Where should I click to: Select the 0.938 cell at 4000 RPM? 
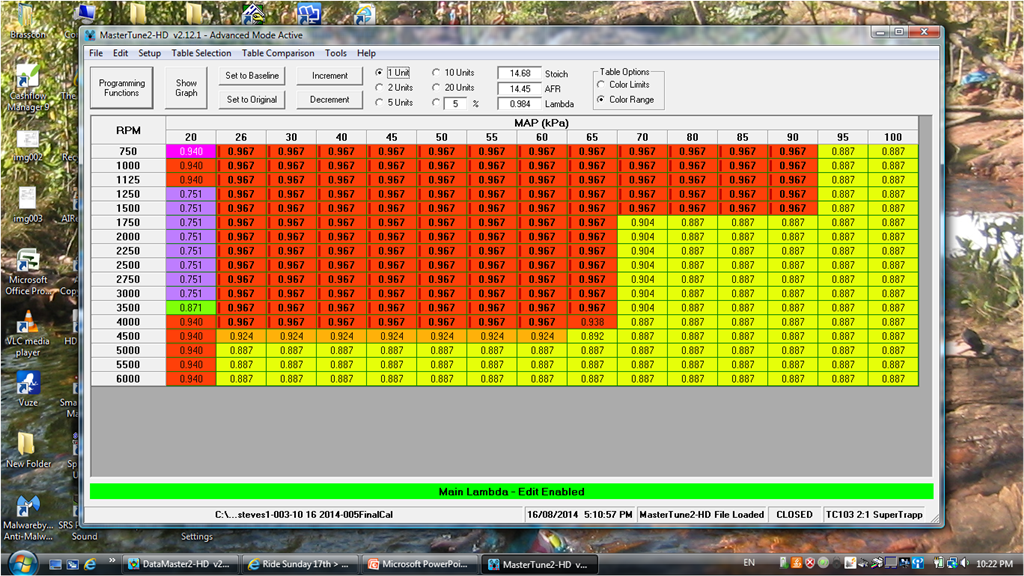coord(592,322)
